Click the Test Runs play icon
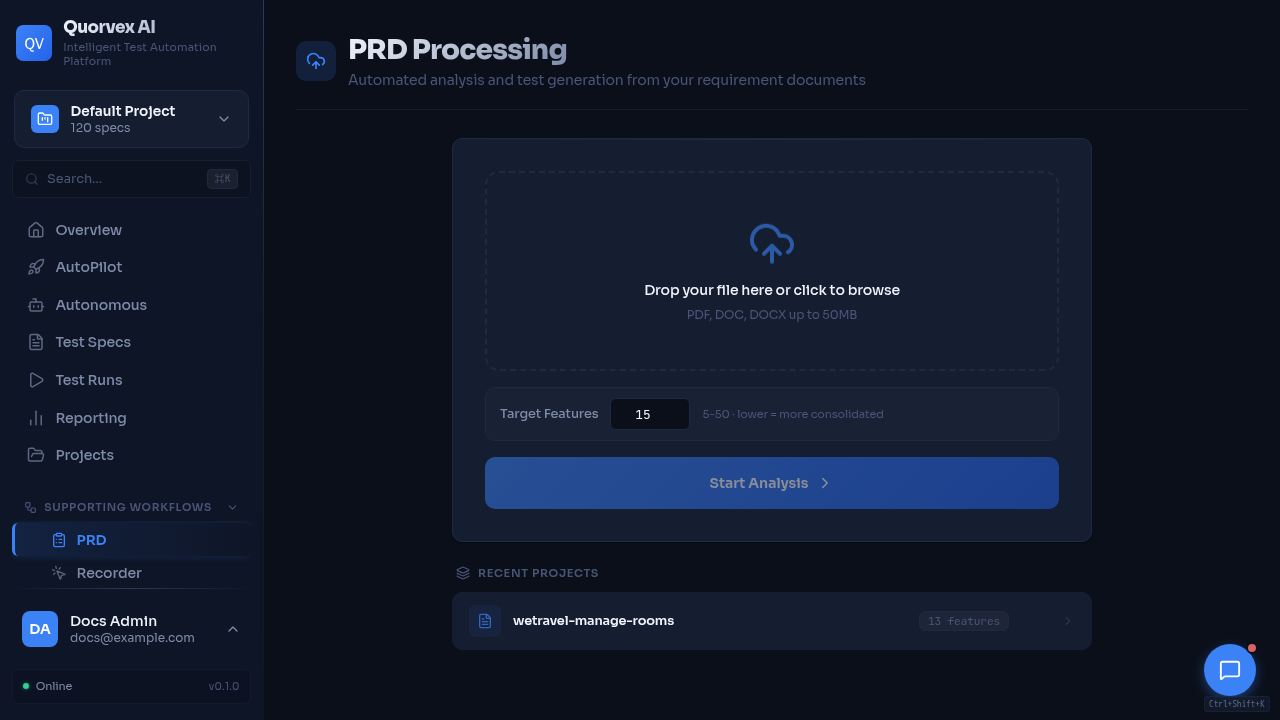The image size is (1280, 720). click(x=36, y=380)
